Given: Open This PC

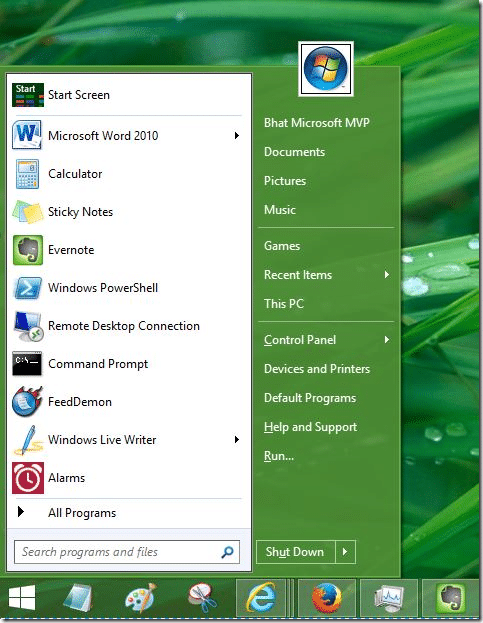Looking at the screenshot, I should (284, 304).
